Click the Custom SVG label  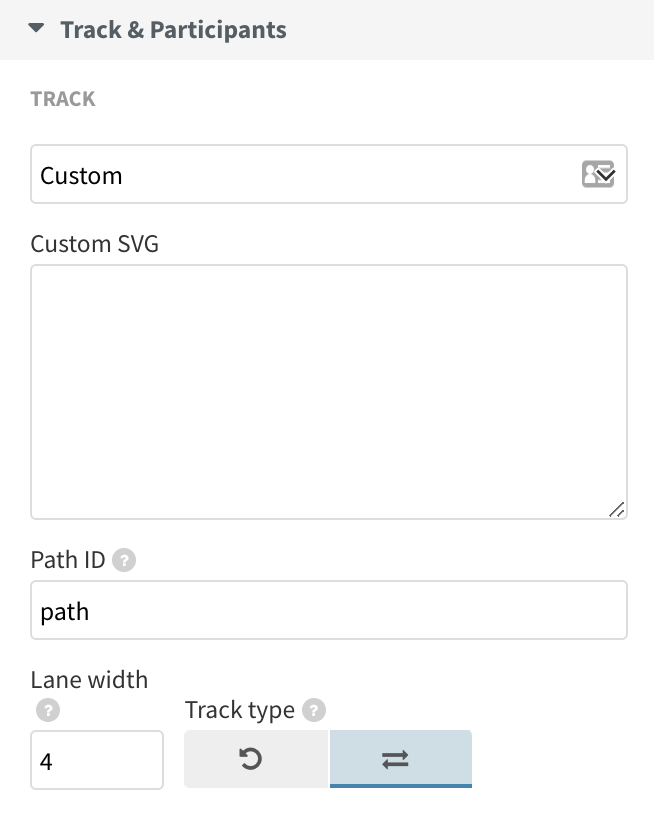tap(95, 243)
